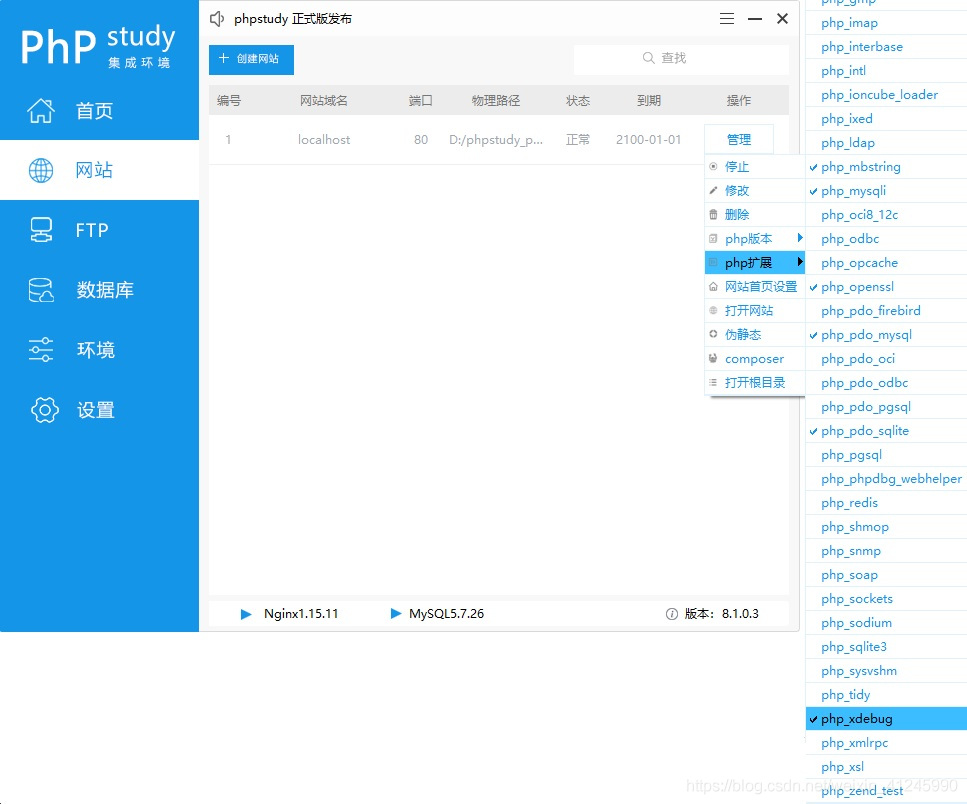Select the 网站 sidebar section
The image size is (967, 804).
tap(93, 170)
